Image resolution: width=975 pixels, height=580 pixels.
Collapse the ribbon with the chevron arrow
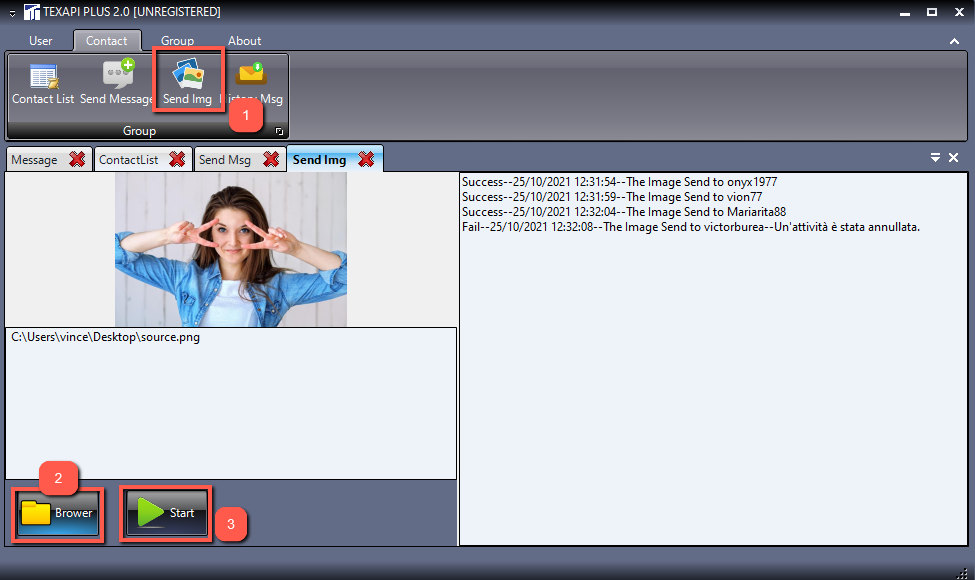[x=954, y=41]
